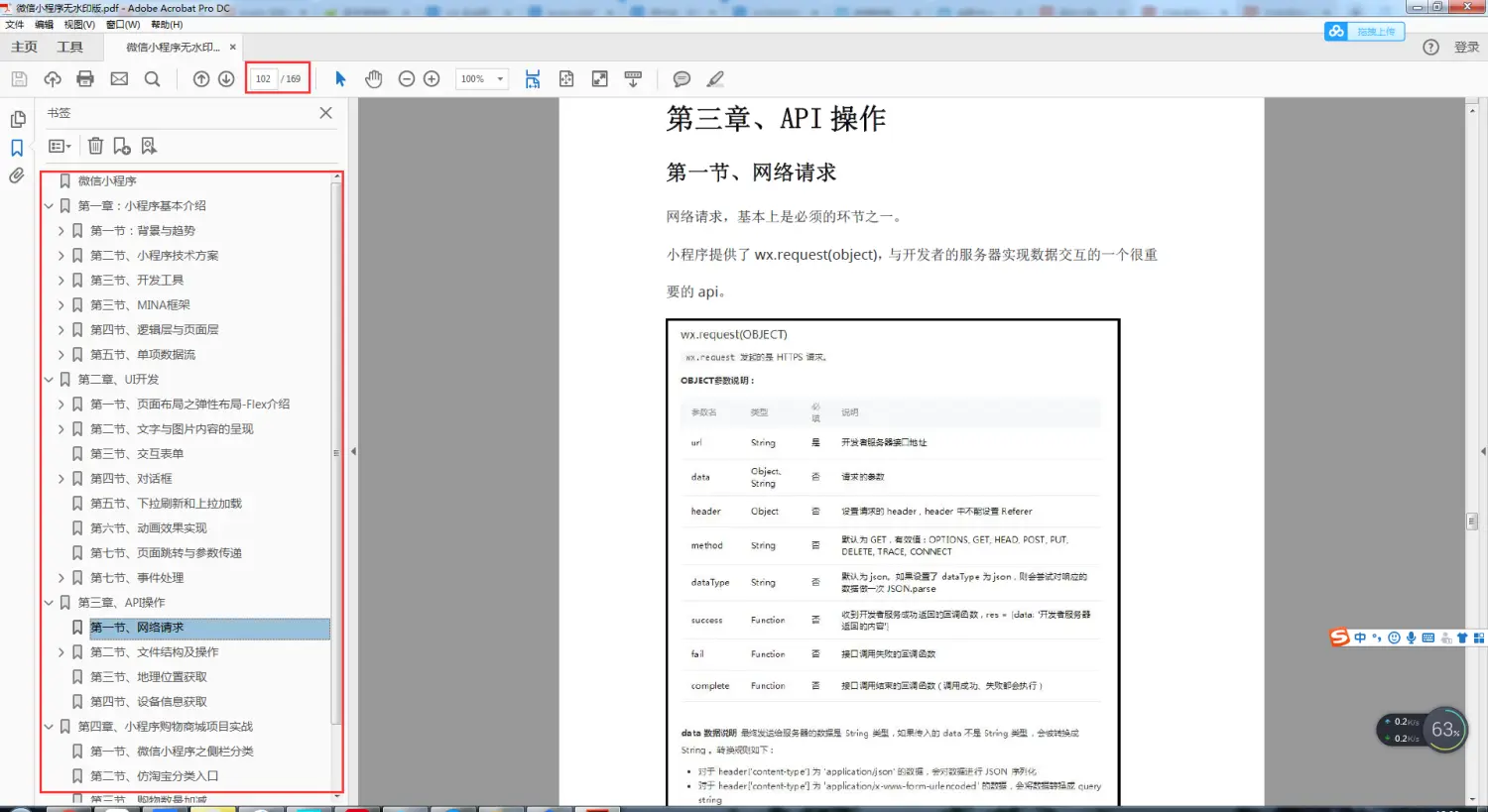This screenshot has height=812, width=1488.
Task: Collapse the 第二章、UI开发 bookmark
Action: point(49,380)
